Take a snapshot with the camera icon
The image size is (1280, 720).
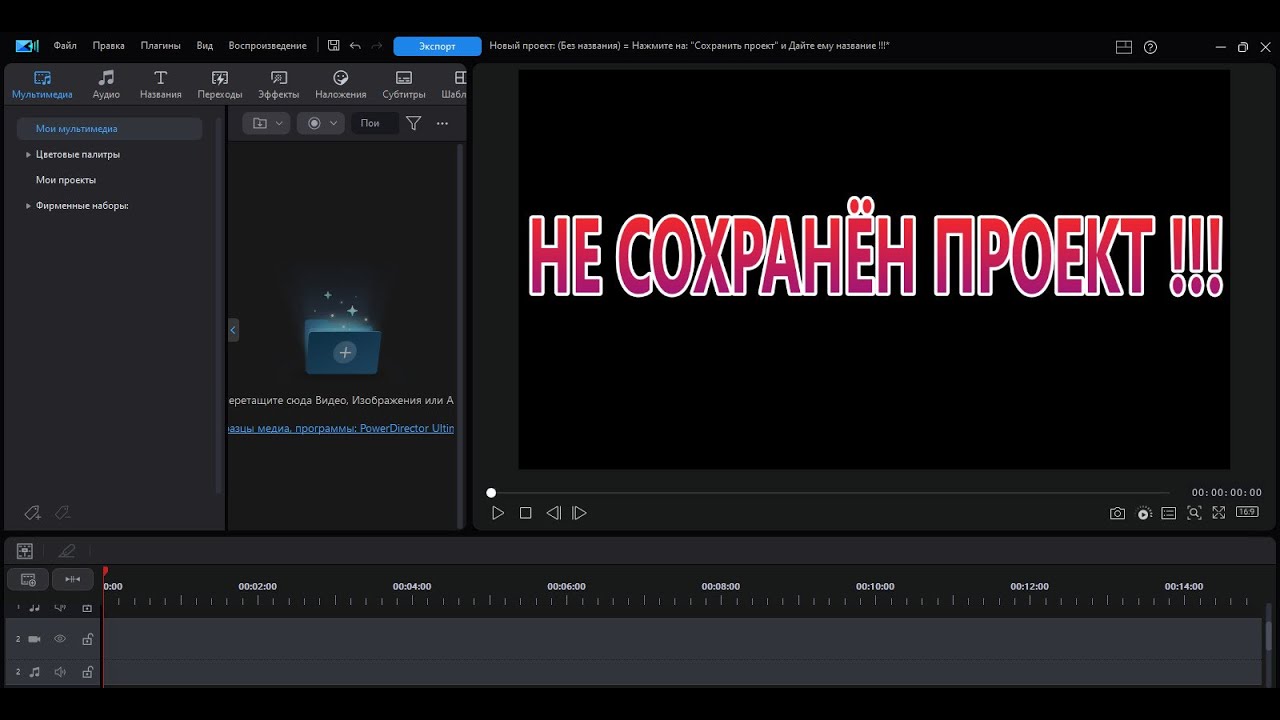tap(1117, 513)
